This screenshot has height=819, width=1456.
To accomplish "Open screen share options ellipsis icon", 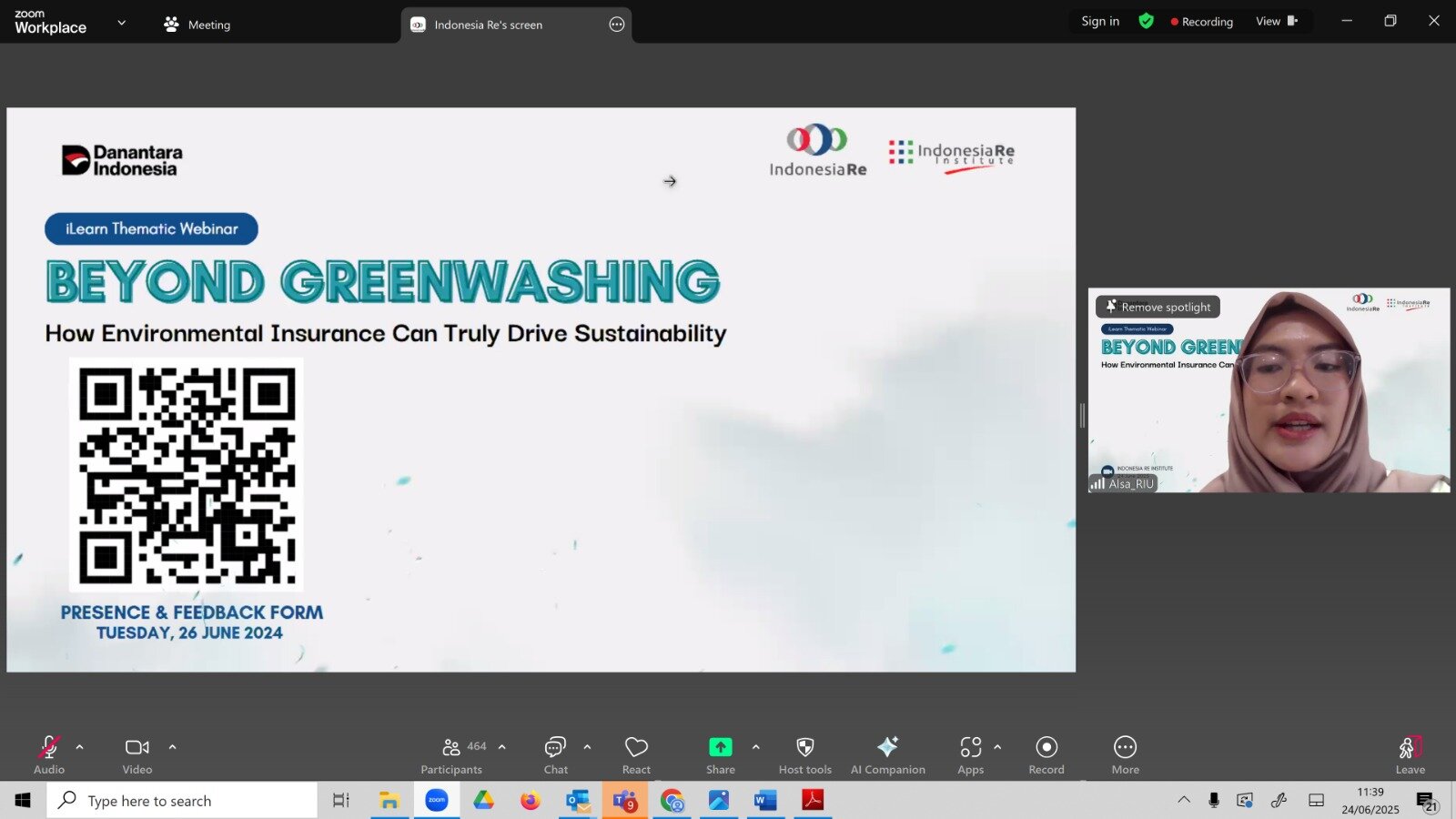I will coord(617,25).
